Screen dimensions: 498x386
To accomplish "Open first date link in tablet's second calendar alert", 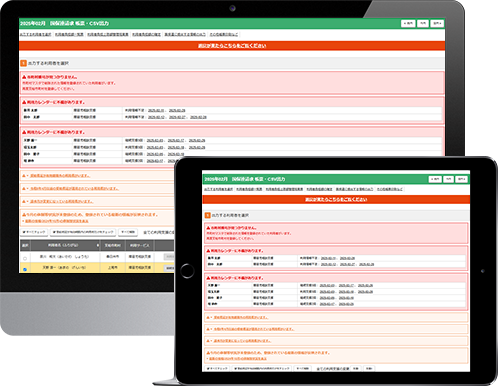I will point(327,285).
